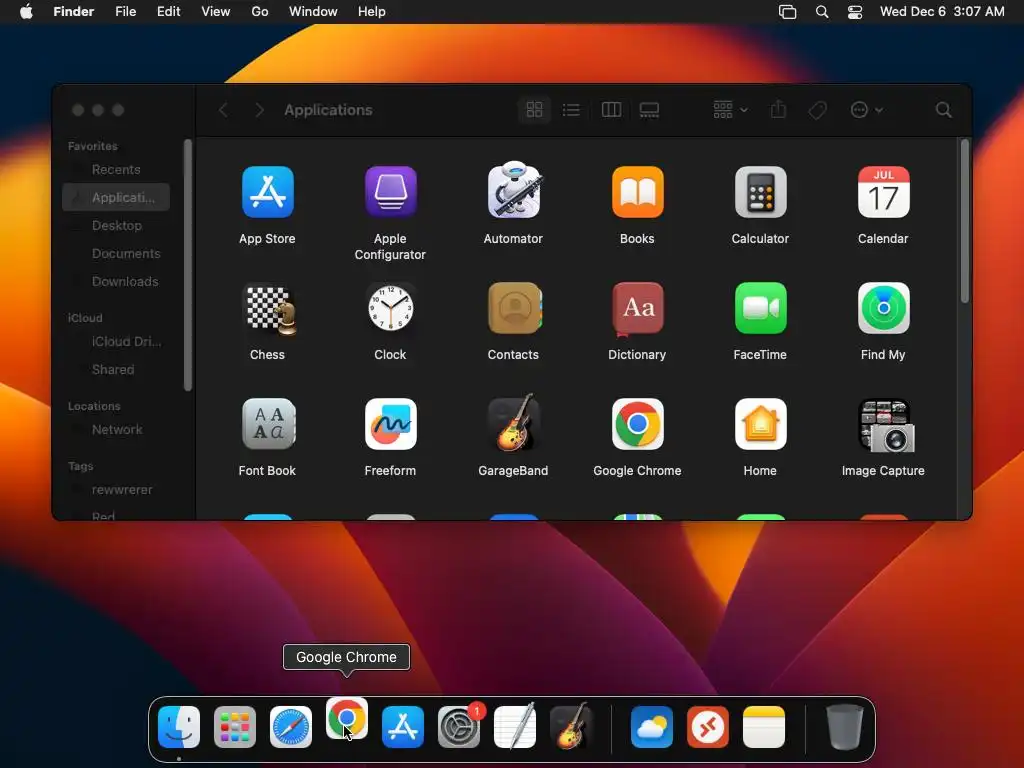
Task: Select the Freeform app icon
Action: 390,424
